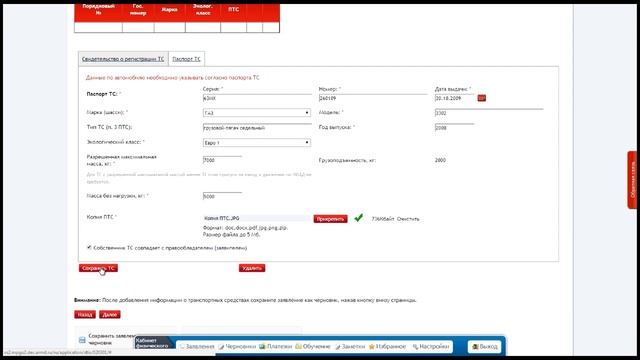The image size is (640, 360).
Task: Focus the Разрешенная максимальная масса field
Action: tap(222, 160)
